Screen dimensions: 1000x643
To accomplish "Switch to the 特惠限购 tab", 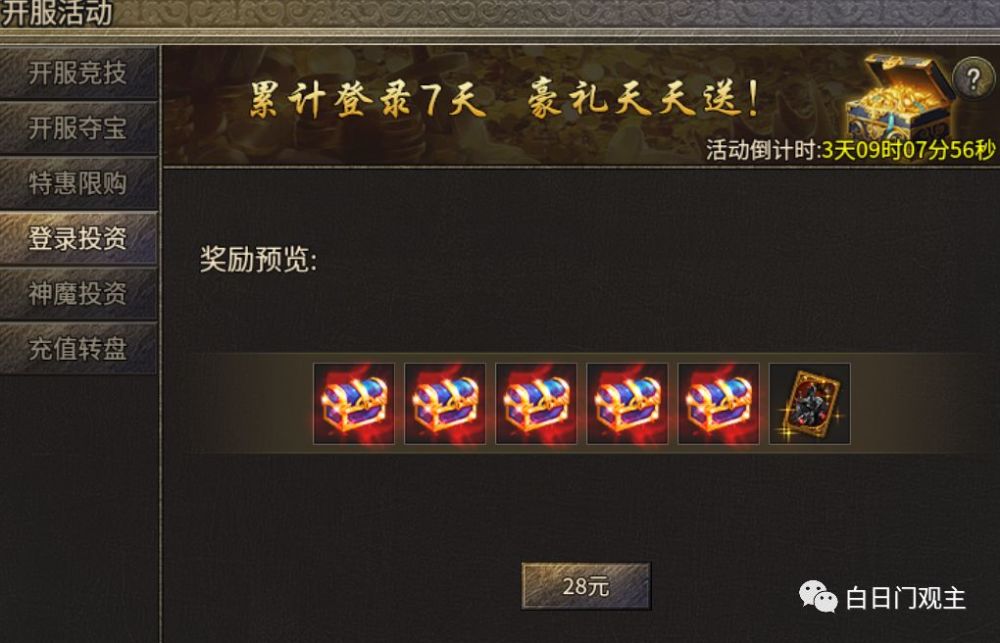I will (78, 184).
